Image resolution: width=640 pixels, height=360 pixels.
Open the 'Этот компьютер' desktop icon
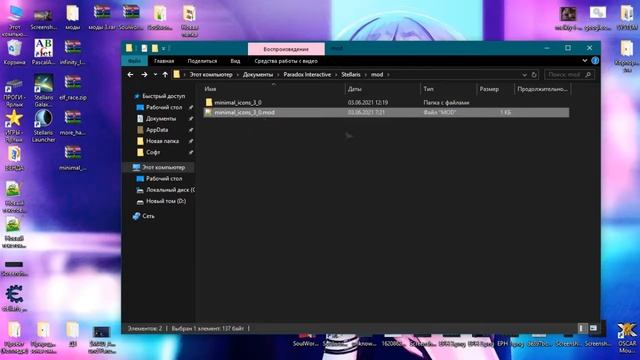(15, 19)
